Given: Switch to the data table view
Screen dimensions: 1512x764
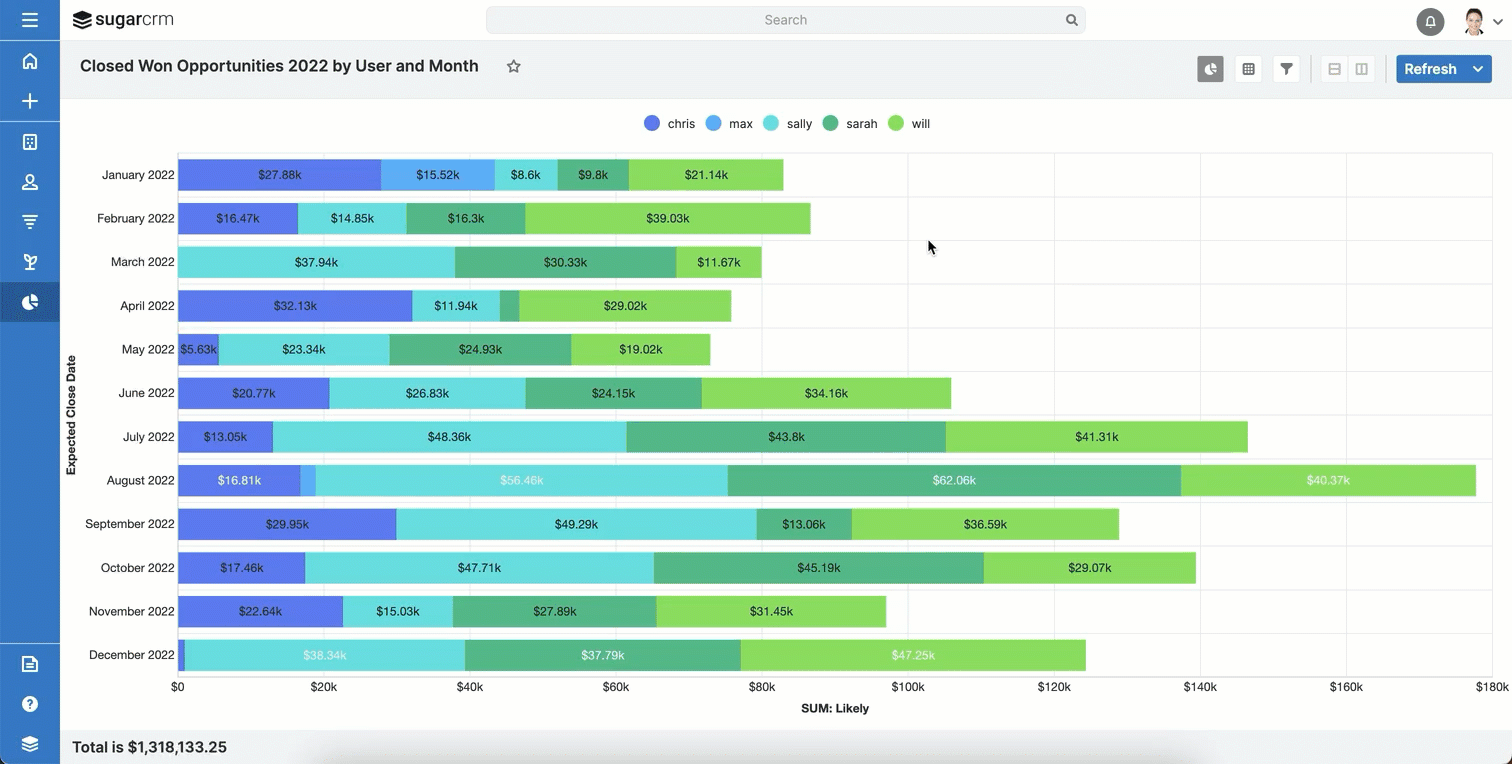Looking at the screenshot, I should pyautogui.click(x=1248, y=69).
